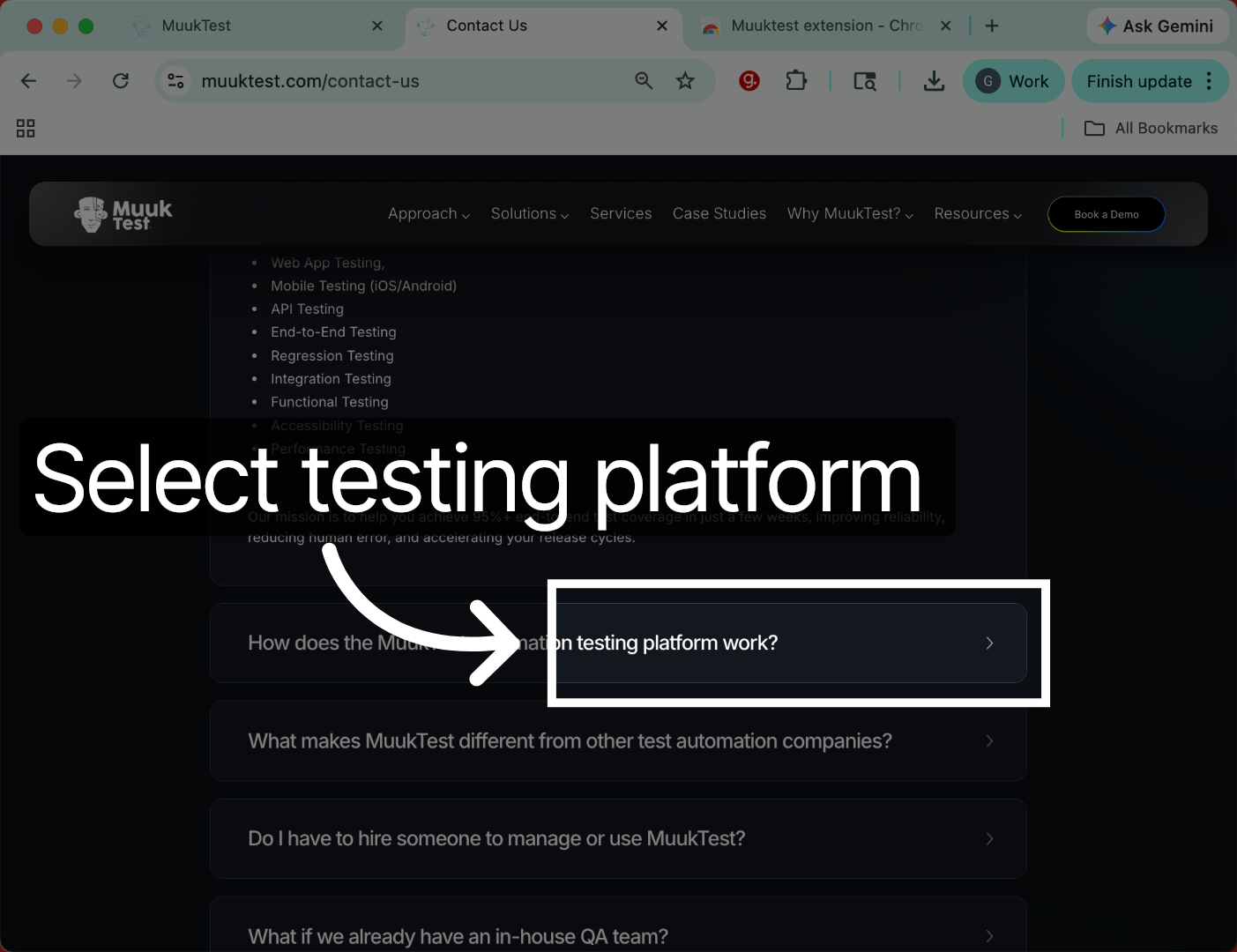This screenshot has width=1237, height=952.
Task: Click the Ask Gemini button
Action: [1156, 26]
